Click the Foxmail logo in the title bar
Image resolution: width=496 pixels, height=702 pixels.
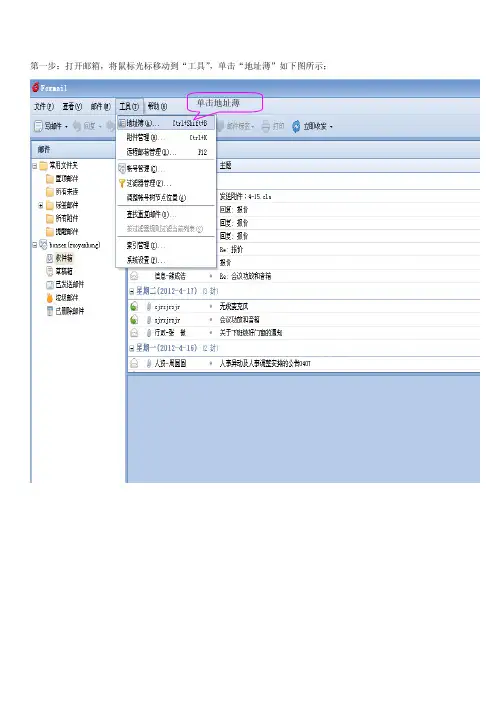35,87
